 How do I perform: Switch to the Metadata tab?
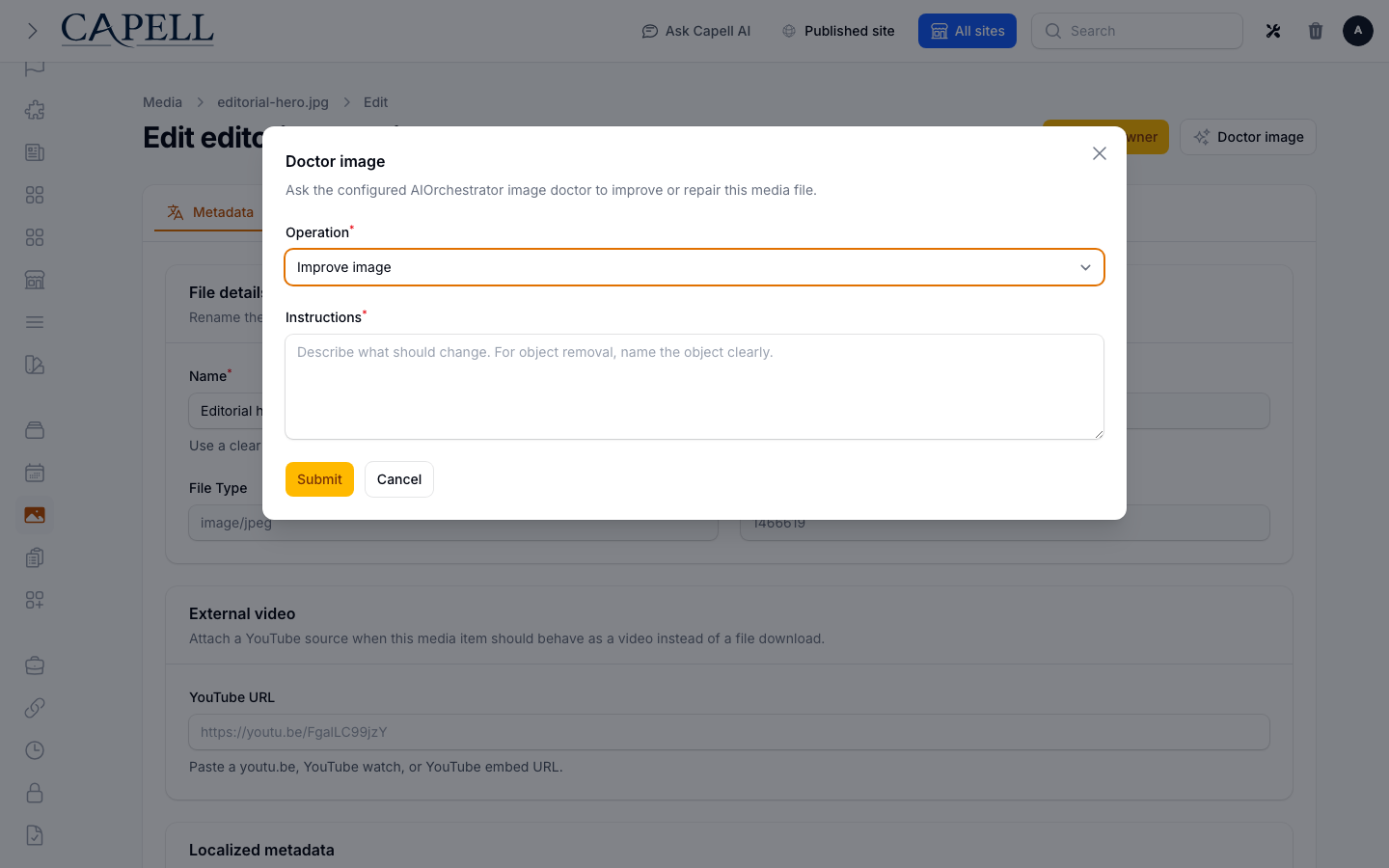210,212
